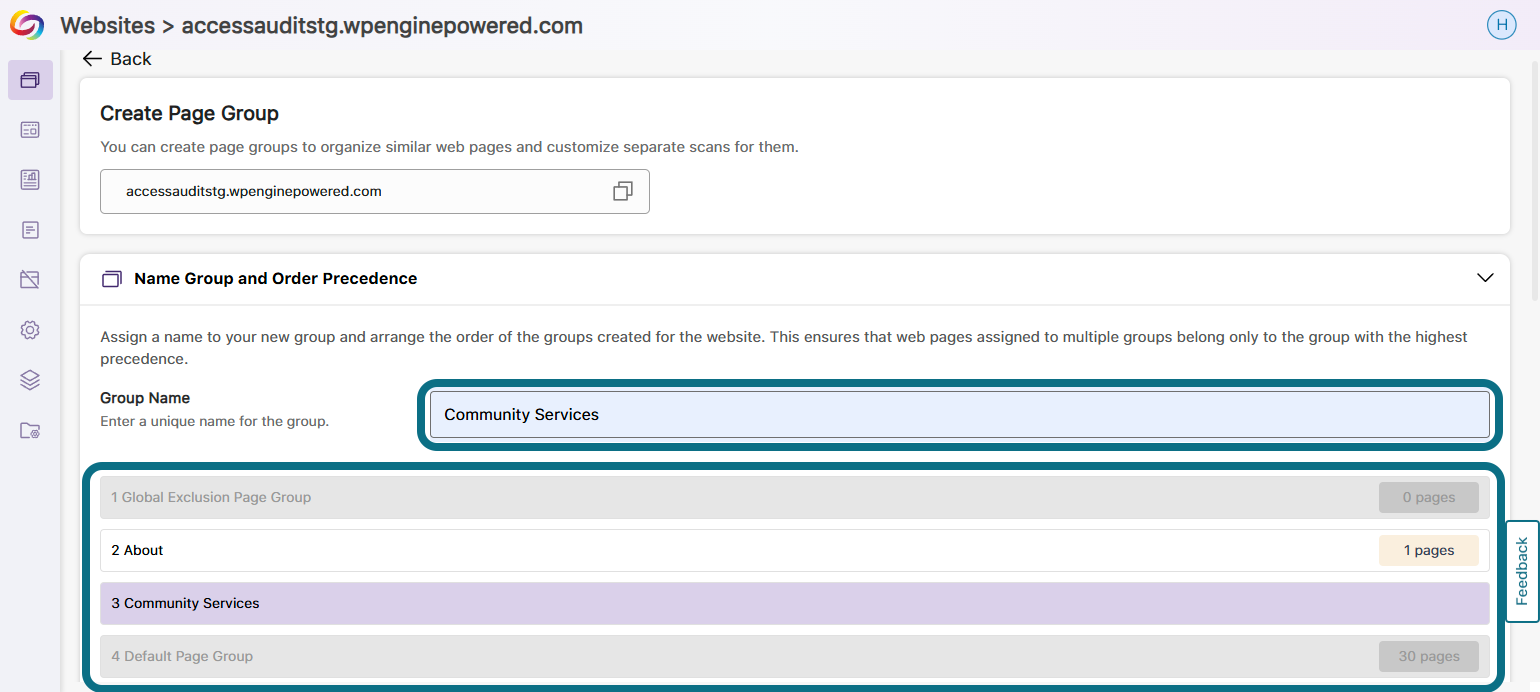Open the stacked layers sidebar icon

coord(30,380)
